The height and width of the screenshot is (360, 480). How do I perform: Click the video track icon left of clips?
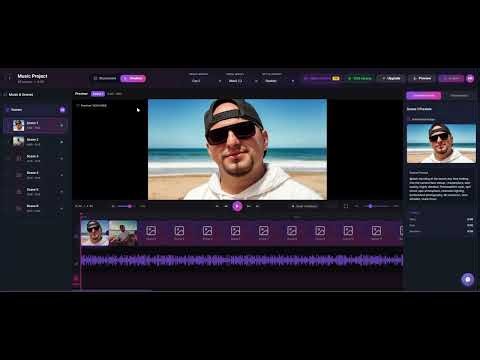click(76, 236)
